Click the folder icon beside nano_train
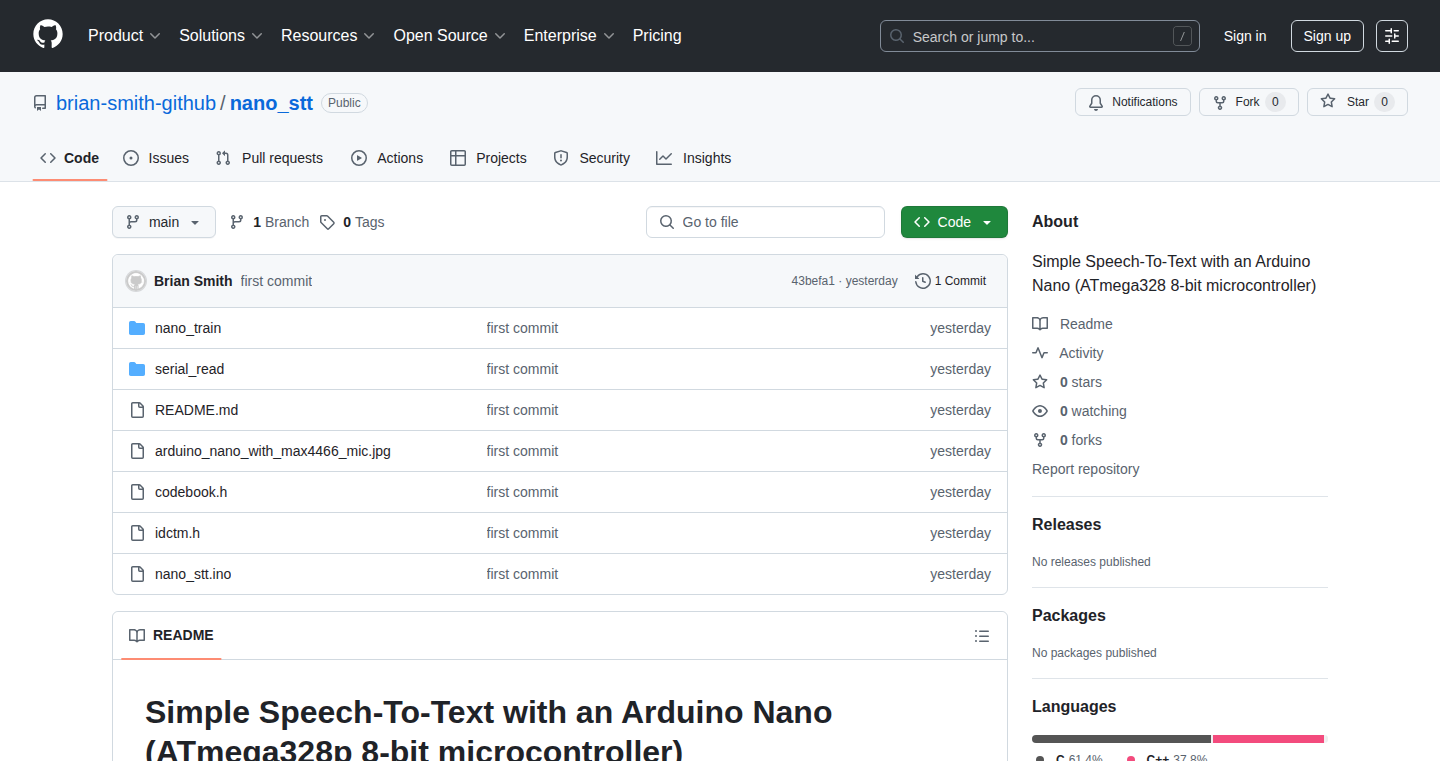 [137, 328]
